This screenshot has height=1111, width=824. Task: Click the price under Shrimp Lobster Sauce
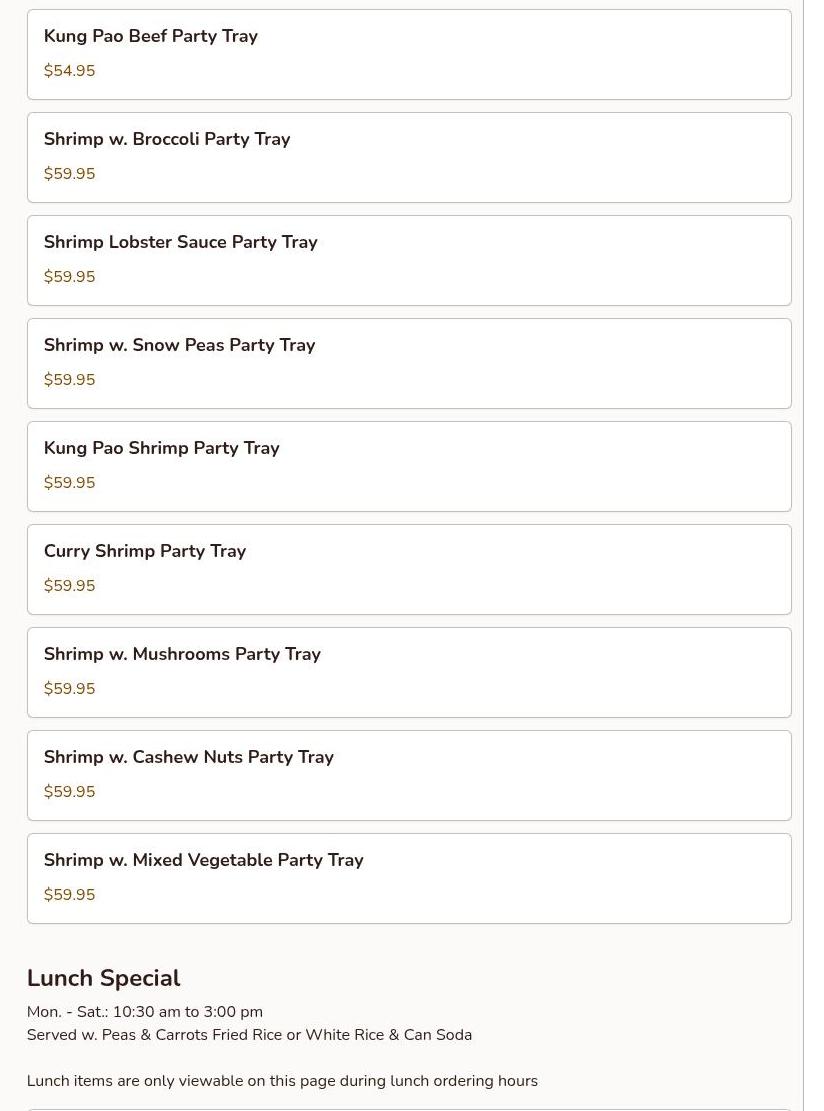click(69, 277)
